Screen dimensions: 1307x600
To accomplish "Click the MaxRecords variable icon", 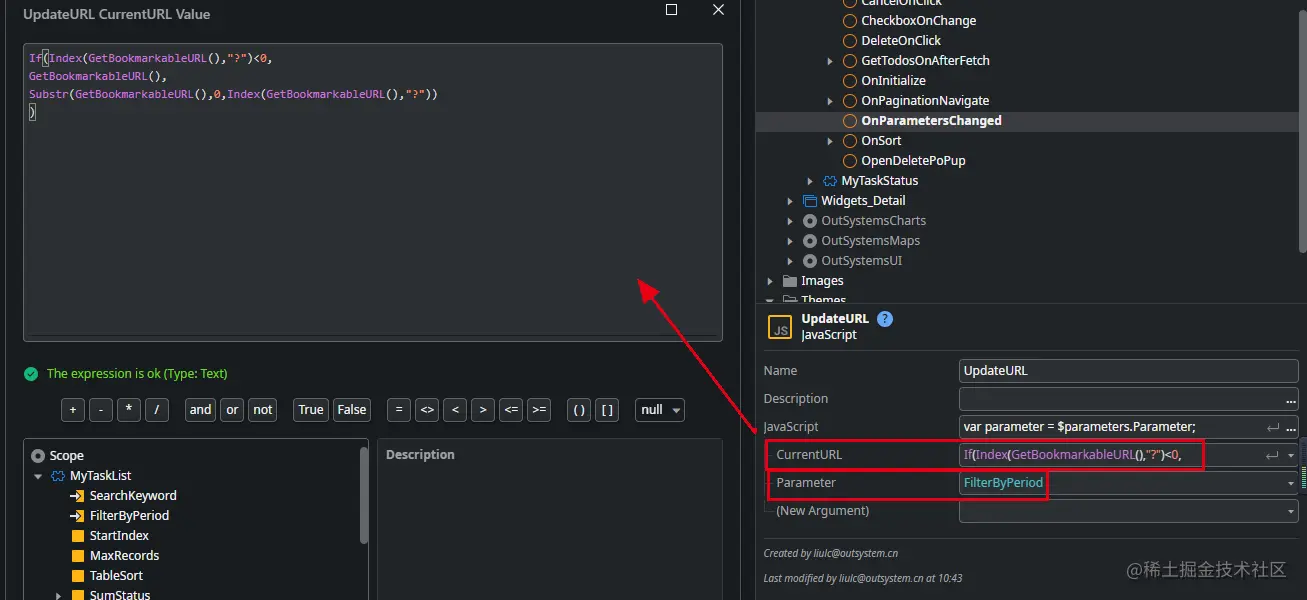I will point(78,555).
